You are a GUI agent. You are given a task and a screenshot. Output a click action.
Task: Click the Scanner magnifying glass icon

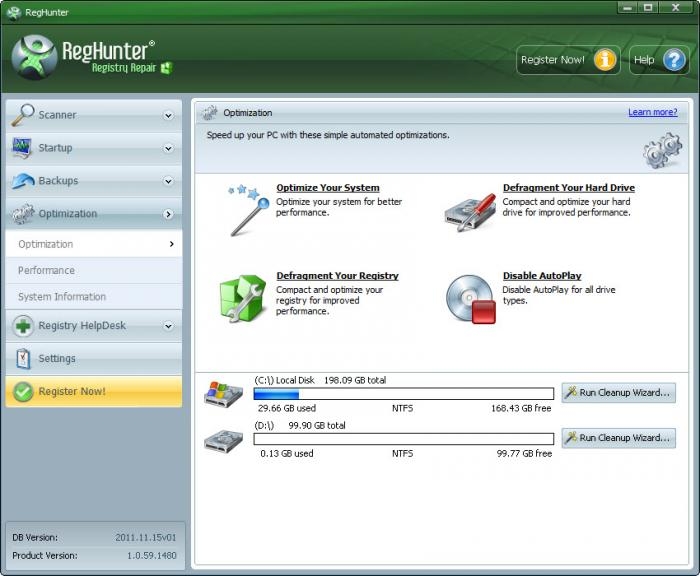click(23, 115)
